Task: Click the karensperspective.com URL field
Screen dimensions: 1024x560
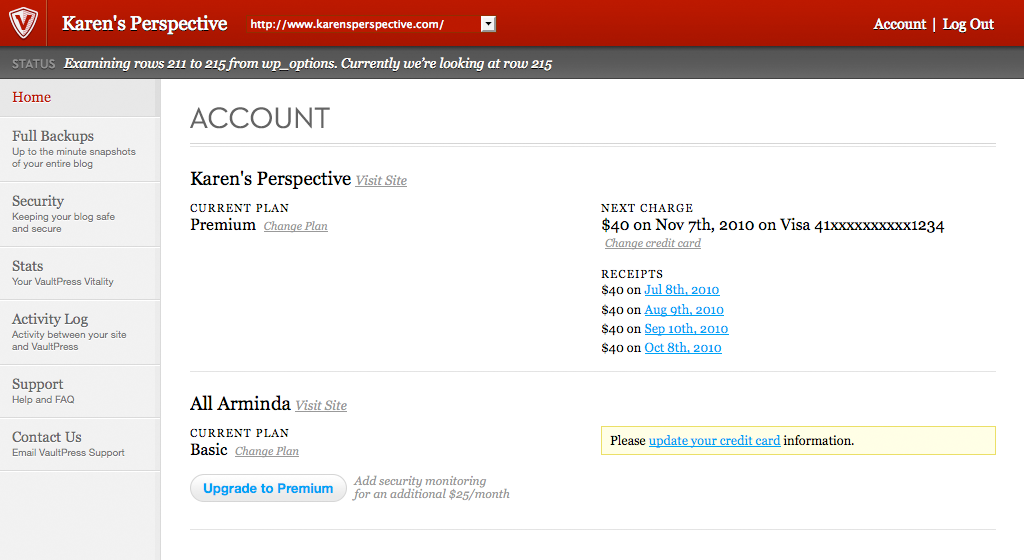Action: click(360, 24)
